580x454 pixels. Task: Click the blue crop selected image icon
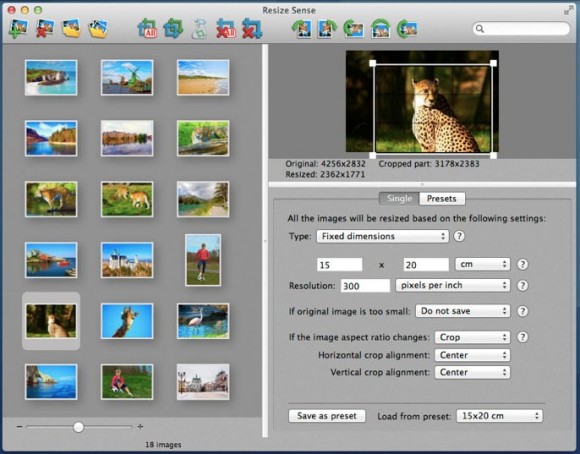click(x=173, y=28)
